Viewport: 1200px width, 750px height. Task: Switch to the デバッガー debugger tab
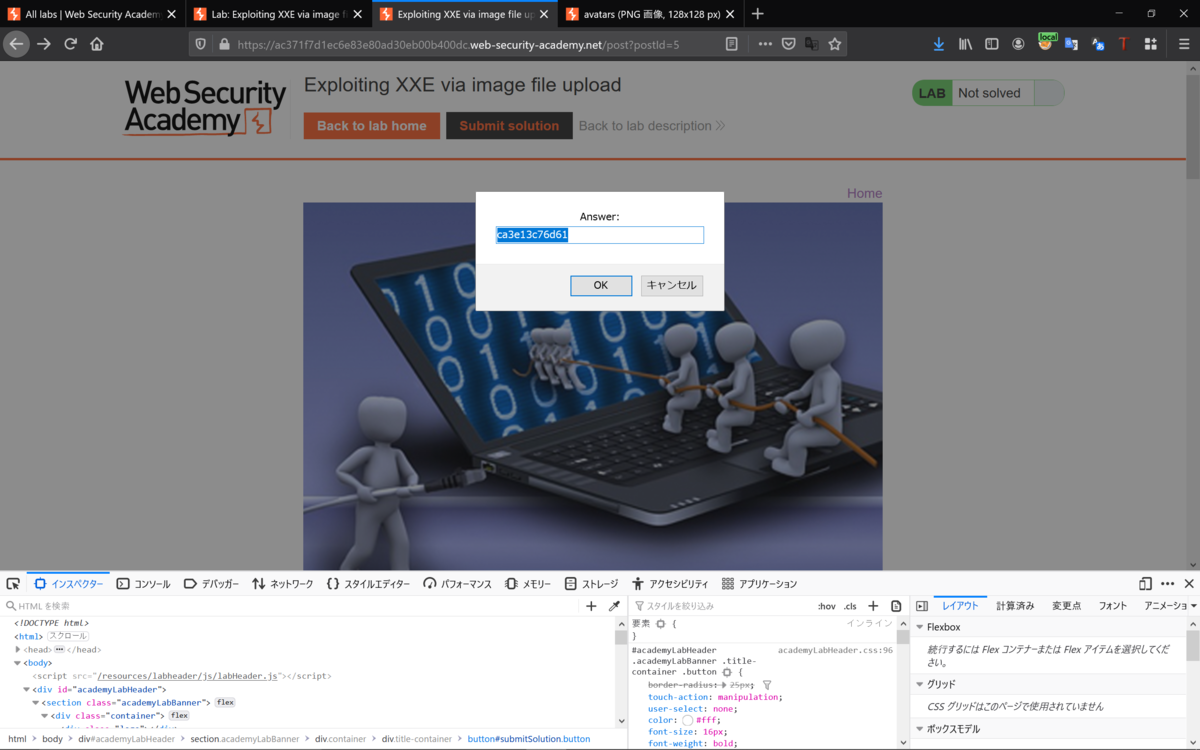(211, 584)
